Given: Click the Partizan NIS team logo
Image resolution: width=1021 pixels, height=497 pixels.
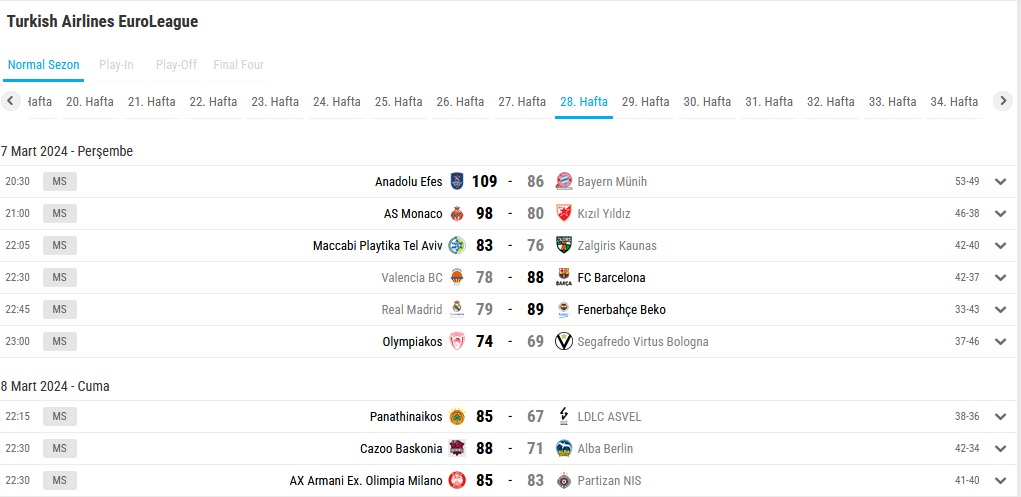Looking at the screenshot, I should click(x=564, y=481).
